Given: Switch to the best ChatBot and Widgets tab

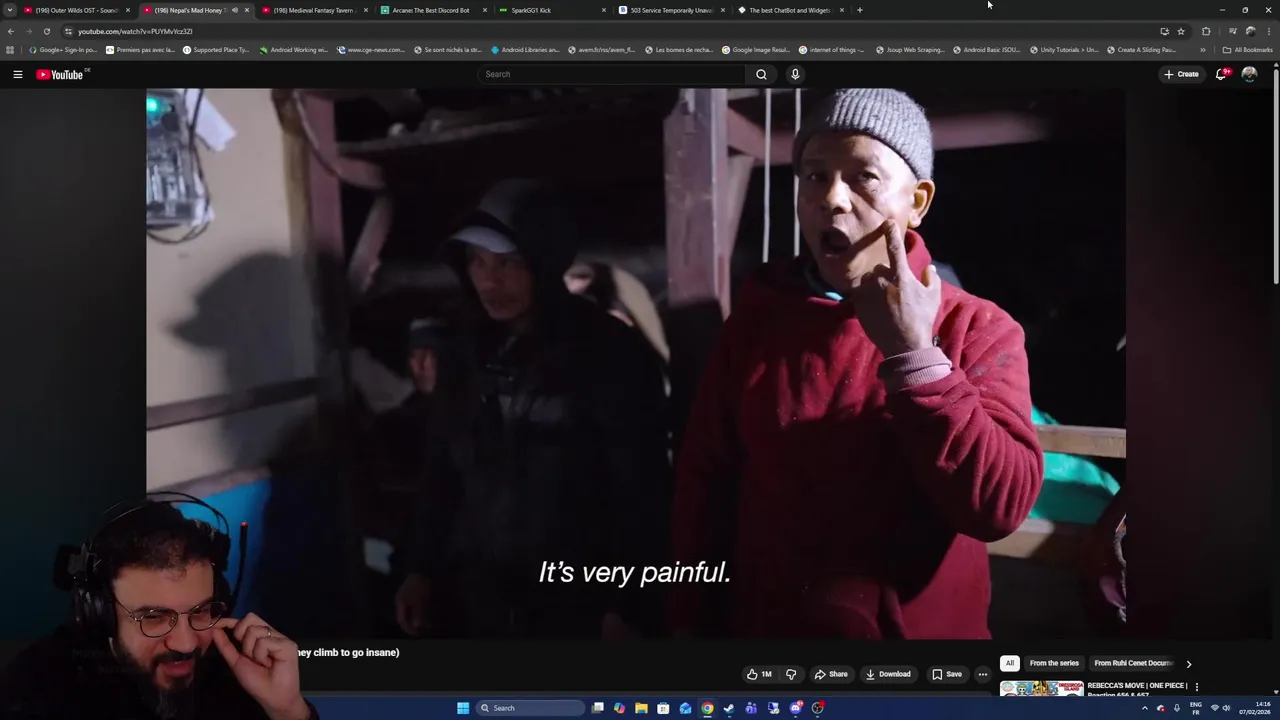Looking at the screenshot, I should (x=790, y=10).
